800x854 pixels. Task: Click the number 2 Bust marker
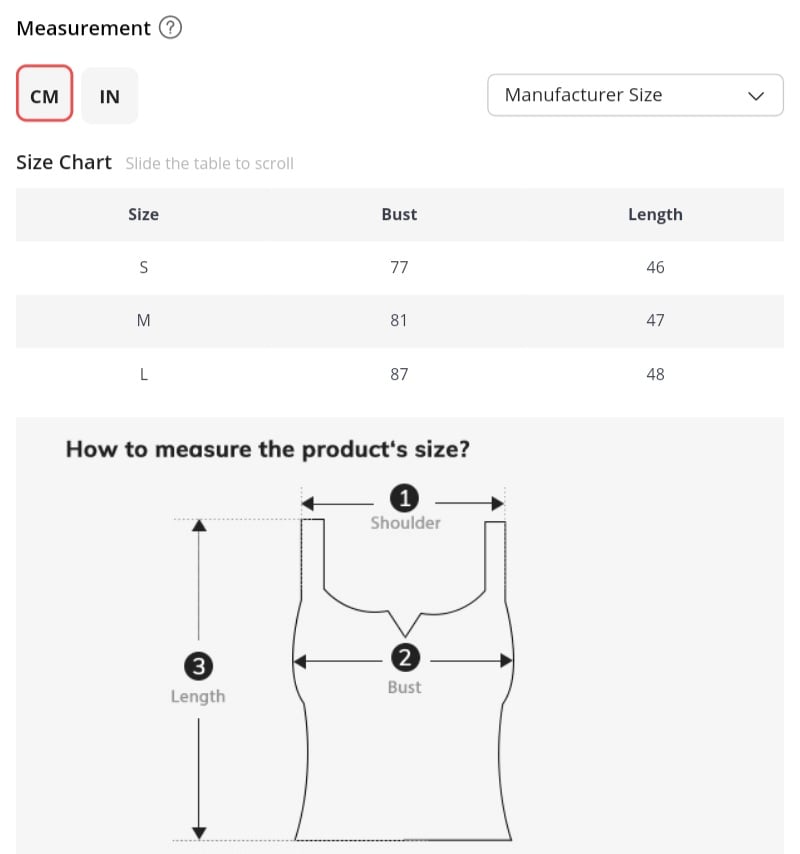point(405,657)
